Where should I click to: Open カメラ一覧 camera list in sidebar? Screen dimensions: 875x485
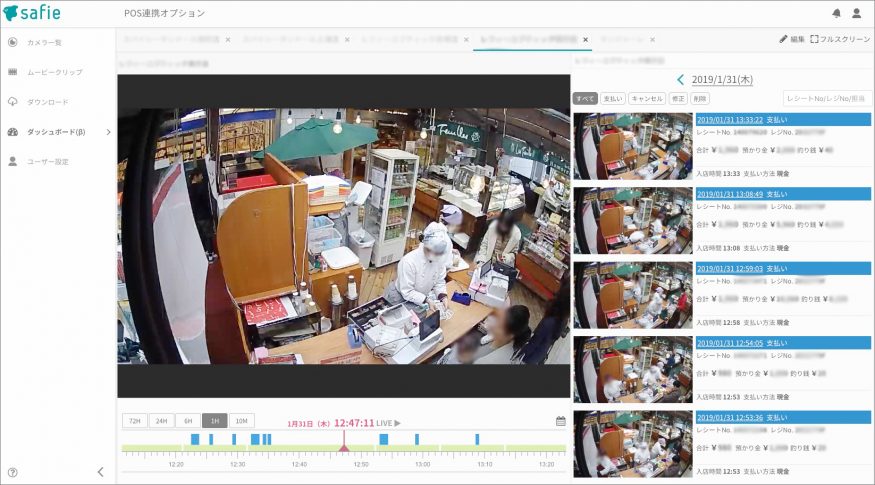(44, 42)
